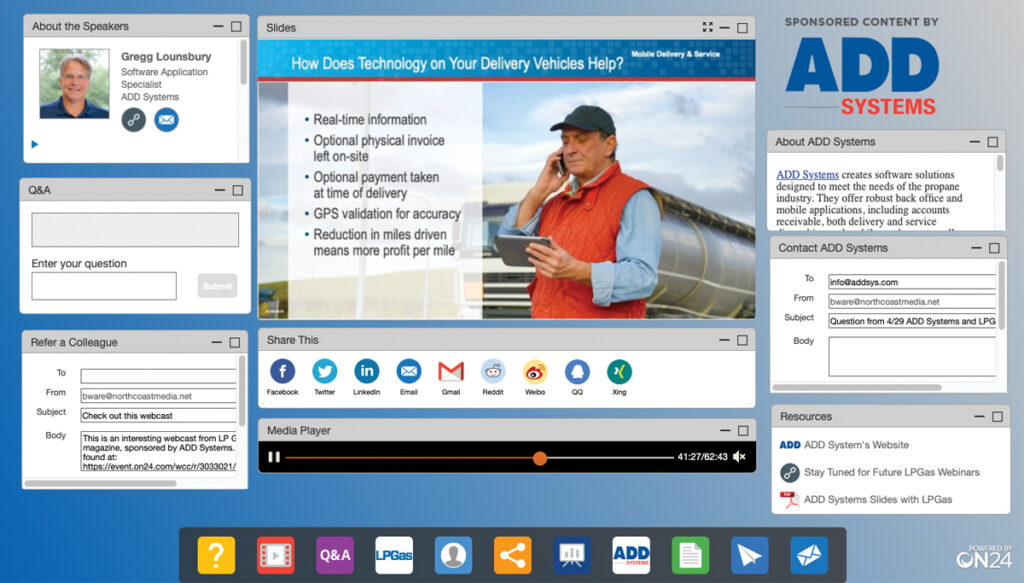
Task: Open the Help dock icon
Action: (216, 554)
